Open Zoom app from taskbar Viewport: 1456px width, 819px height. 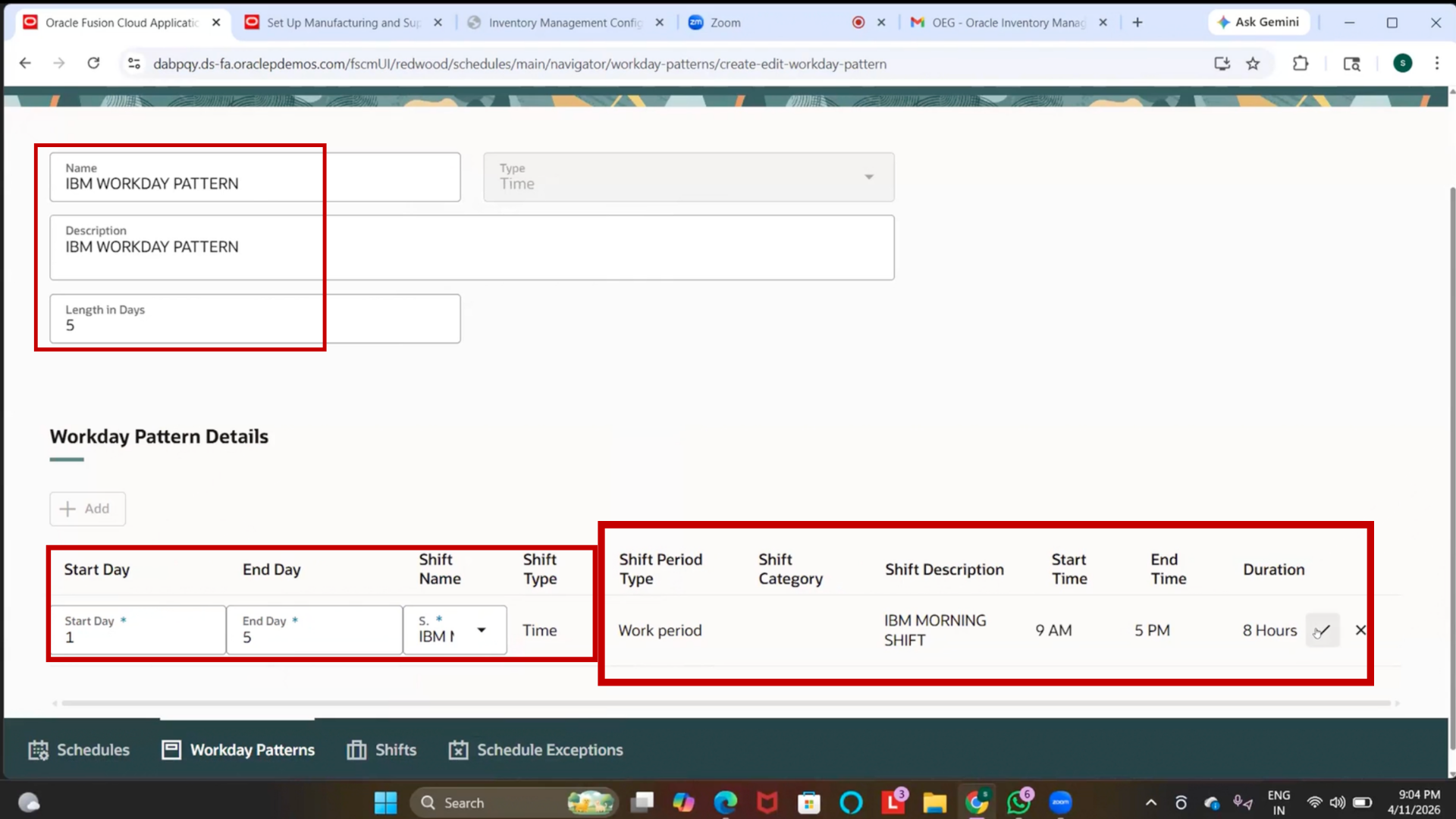[x=1061, y=802]
